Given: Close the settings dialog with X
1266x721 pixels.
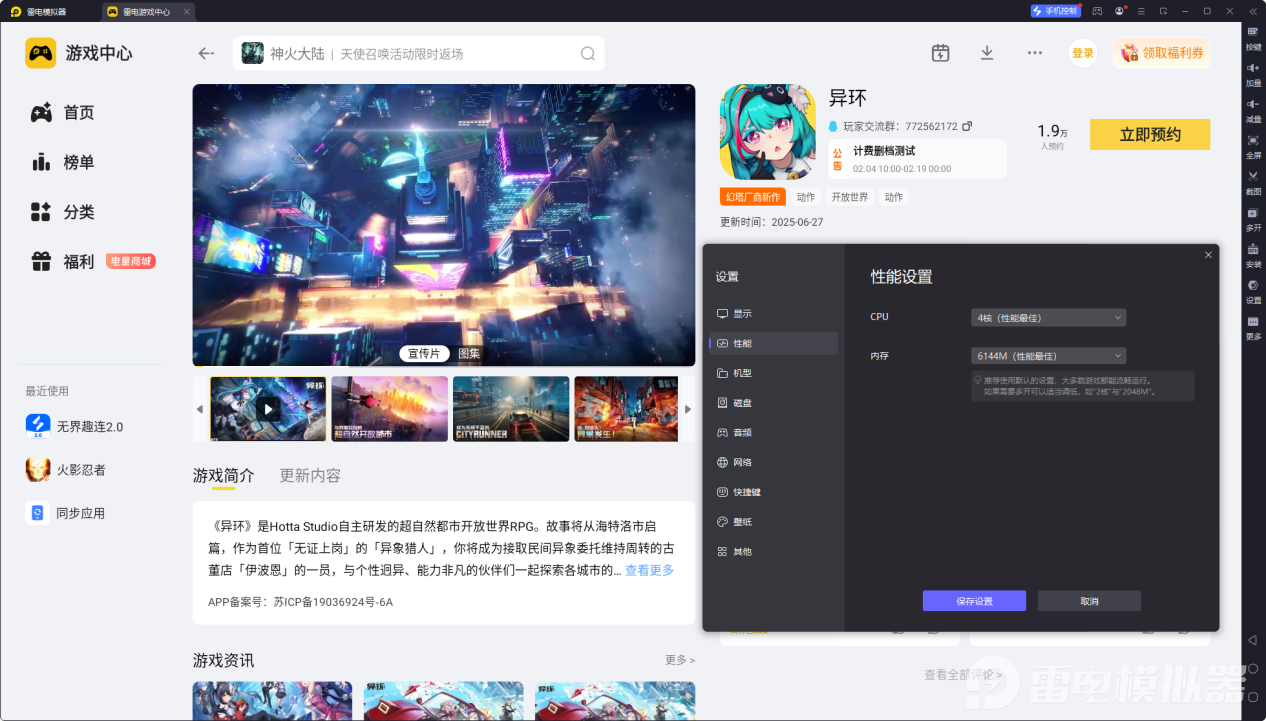Looking at the screenshot, I should (x=1208, y=255).
